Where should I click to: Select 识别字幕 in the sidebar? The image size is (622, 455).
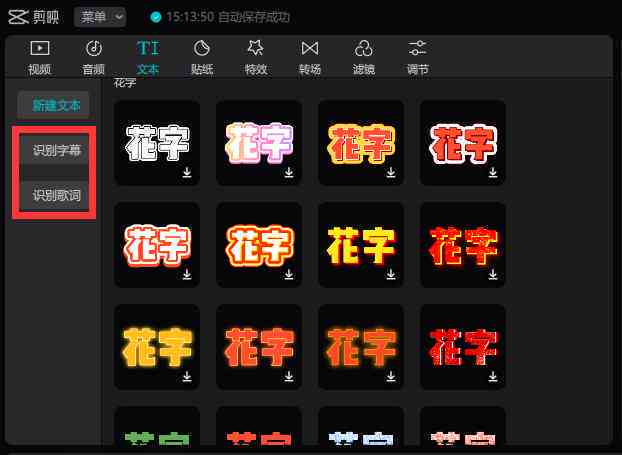(54, 150)
